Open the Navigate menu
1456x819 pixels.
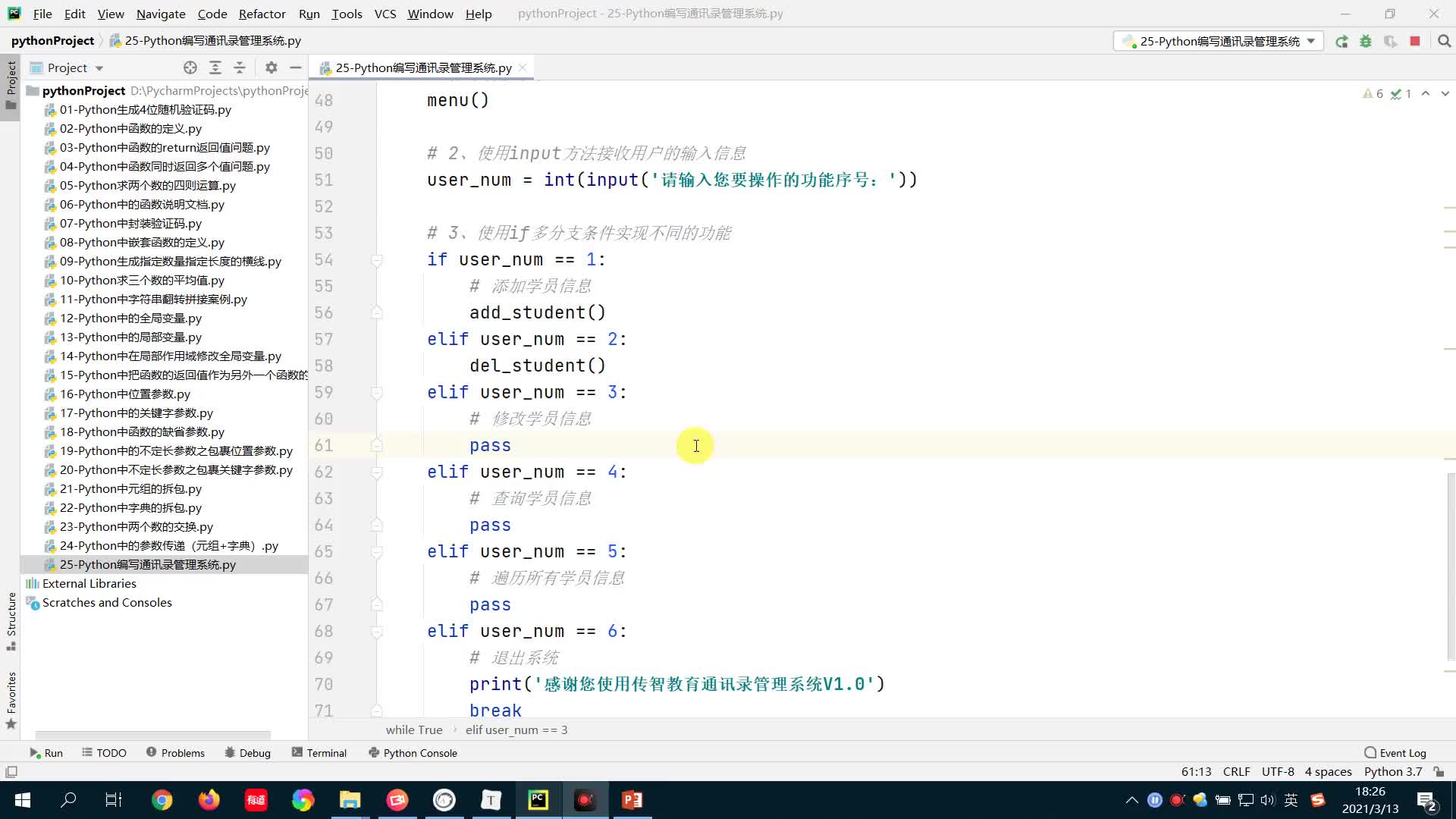click(161, 14)
